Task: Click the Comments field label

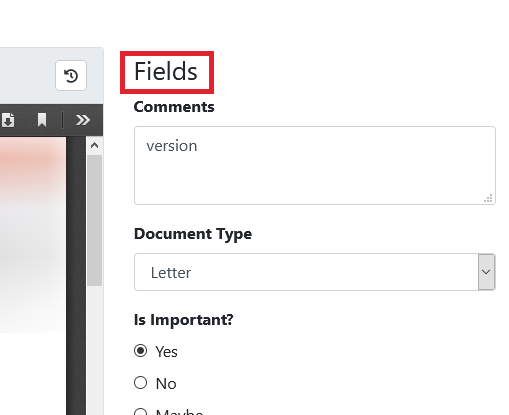Action: tap(174, 107)
